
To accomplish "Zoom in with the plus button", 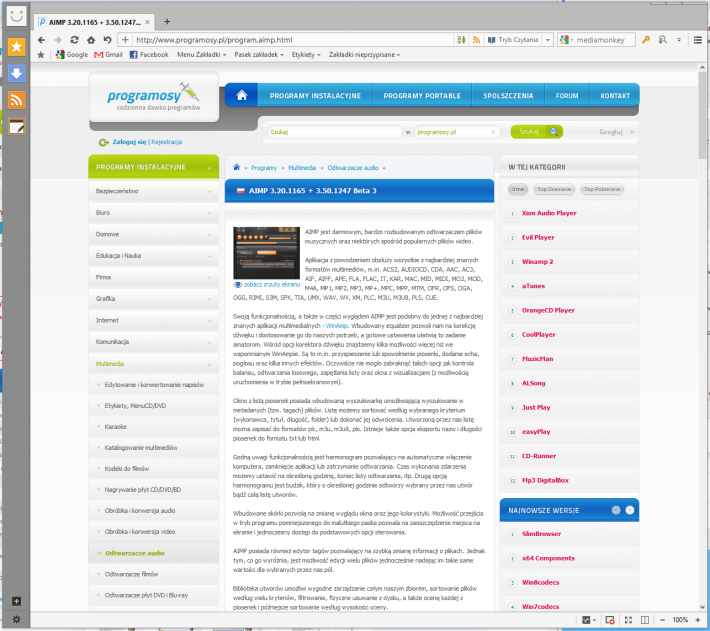I will 698,620.
